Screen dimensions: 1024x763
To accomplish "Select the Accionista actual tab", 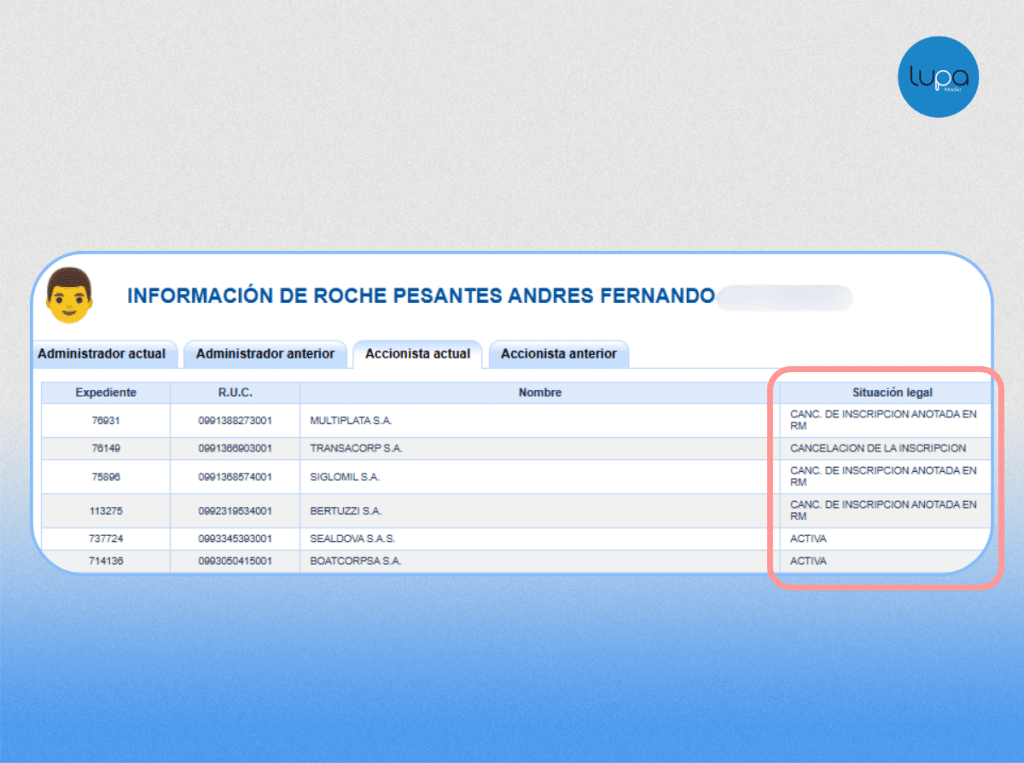I will pos(417,354).
